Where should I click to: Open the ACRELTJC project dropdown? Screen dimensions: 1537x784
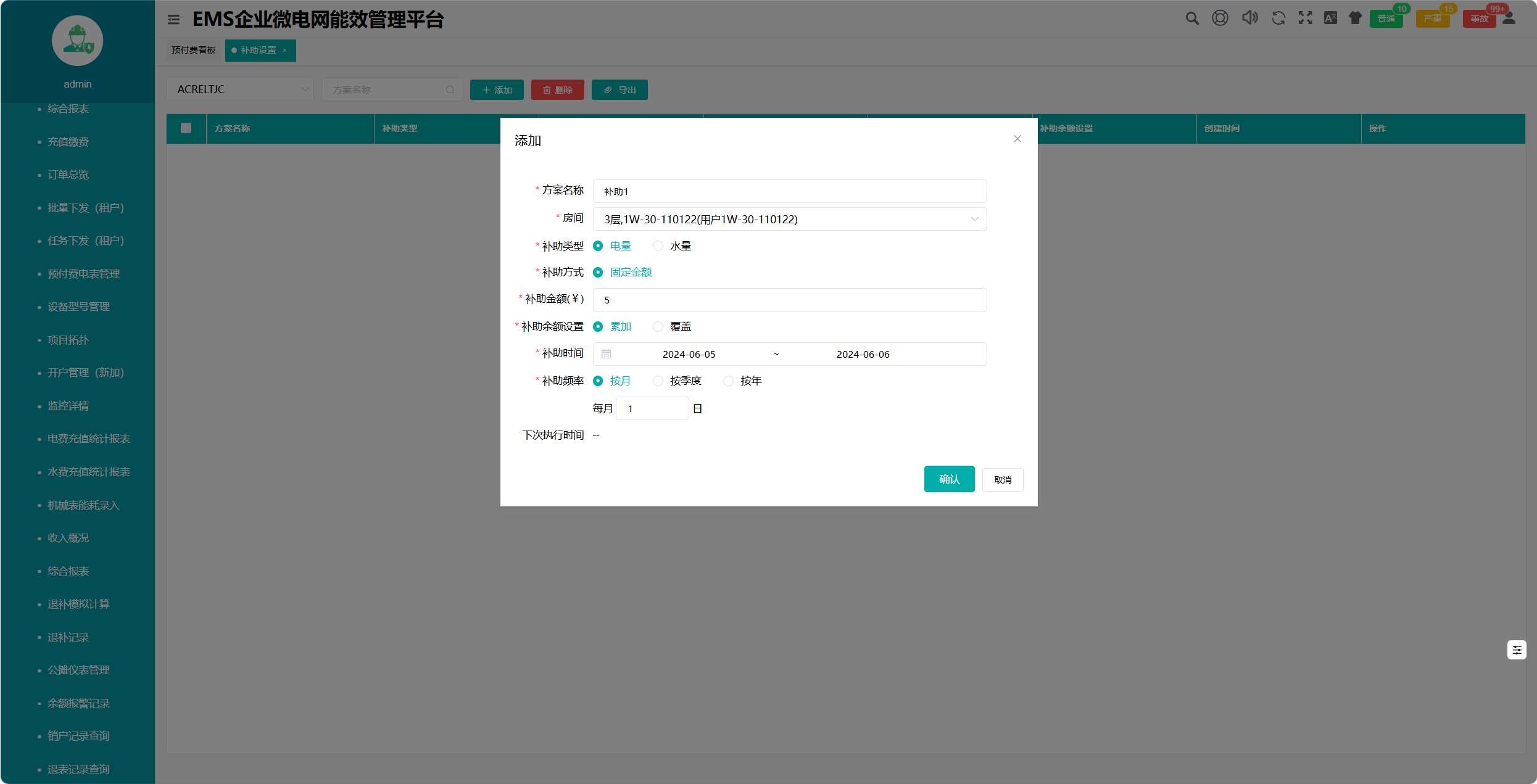[241, 89]
